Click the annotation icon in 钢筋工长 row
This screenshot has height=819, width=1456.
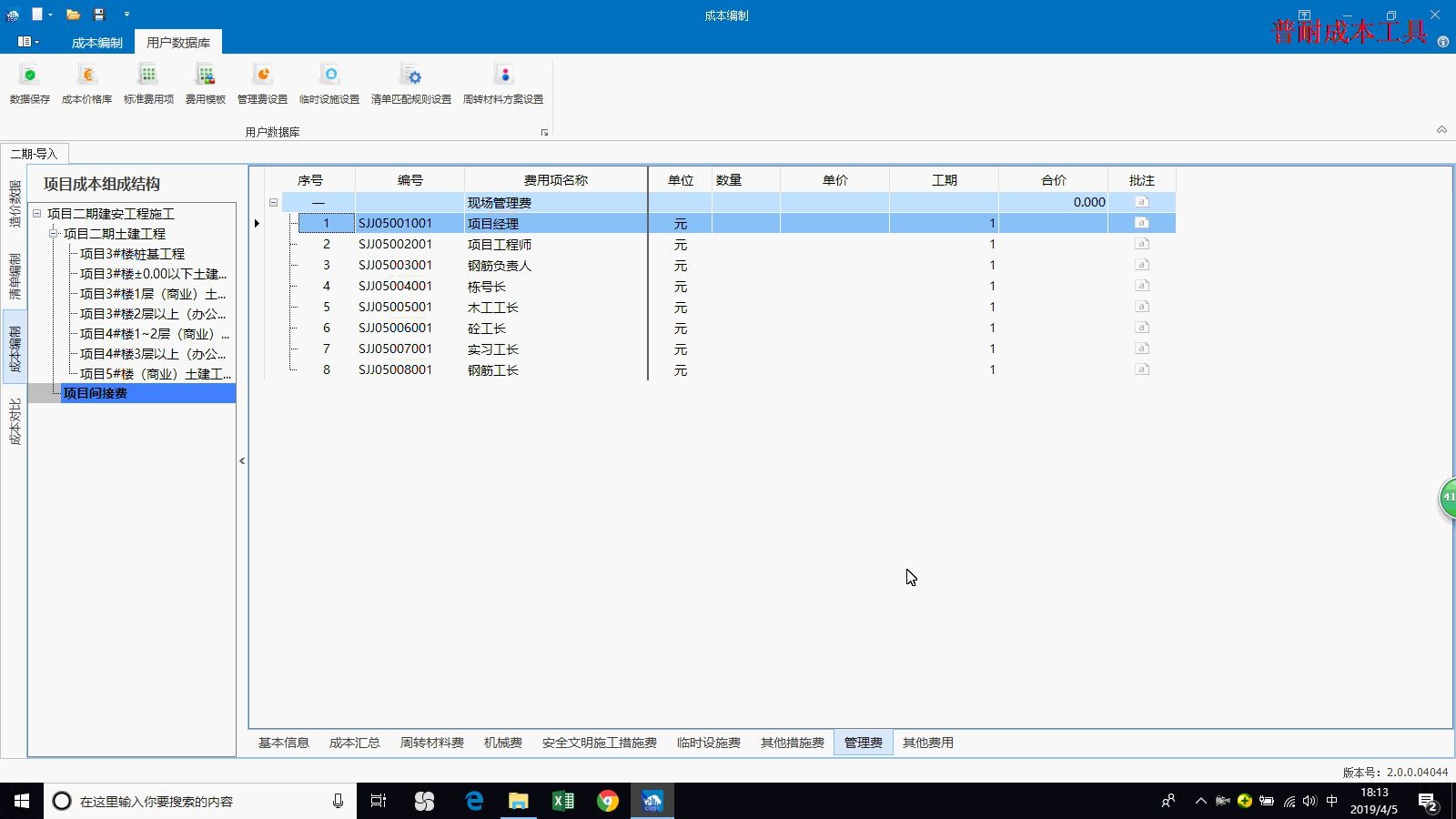coord(1142,369)
